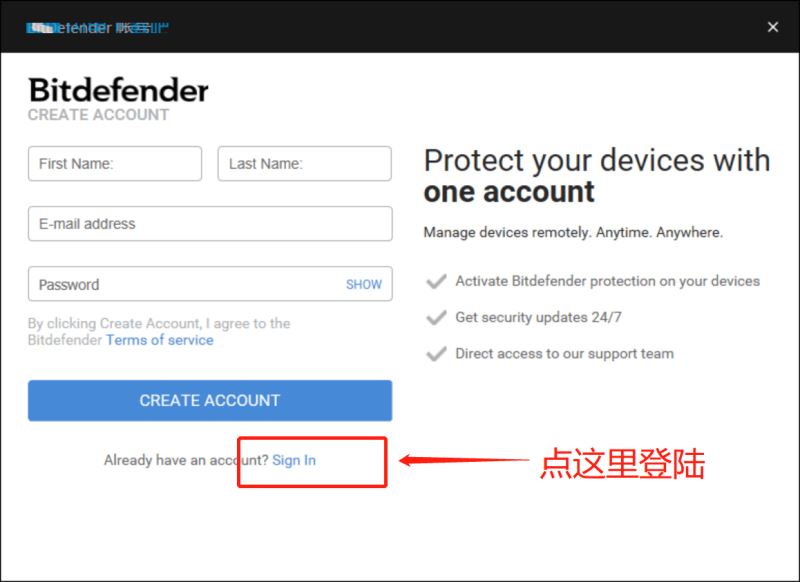This screenshot has width=800, height=582.
Task: Click the red arrow pointing to Sign In
Action: 464,460
